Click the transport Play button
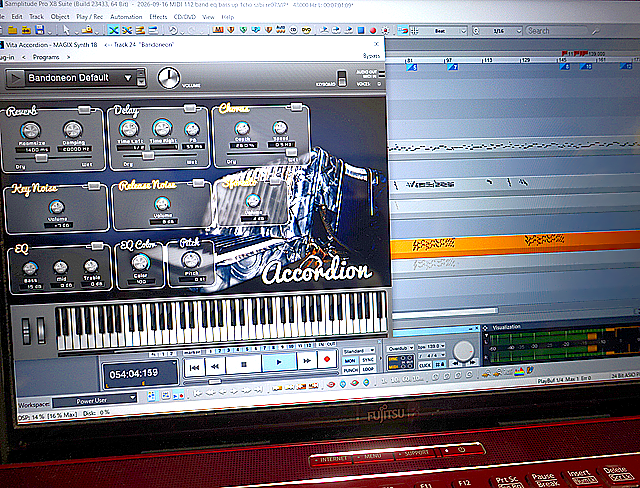 point(279,362)
